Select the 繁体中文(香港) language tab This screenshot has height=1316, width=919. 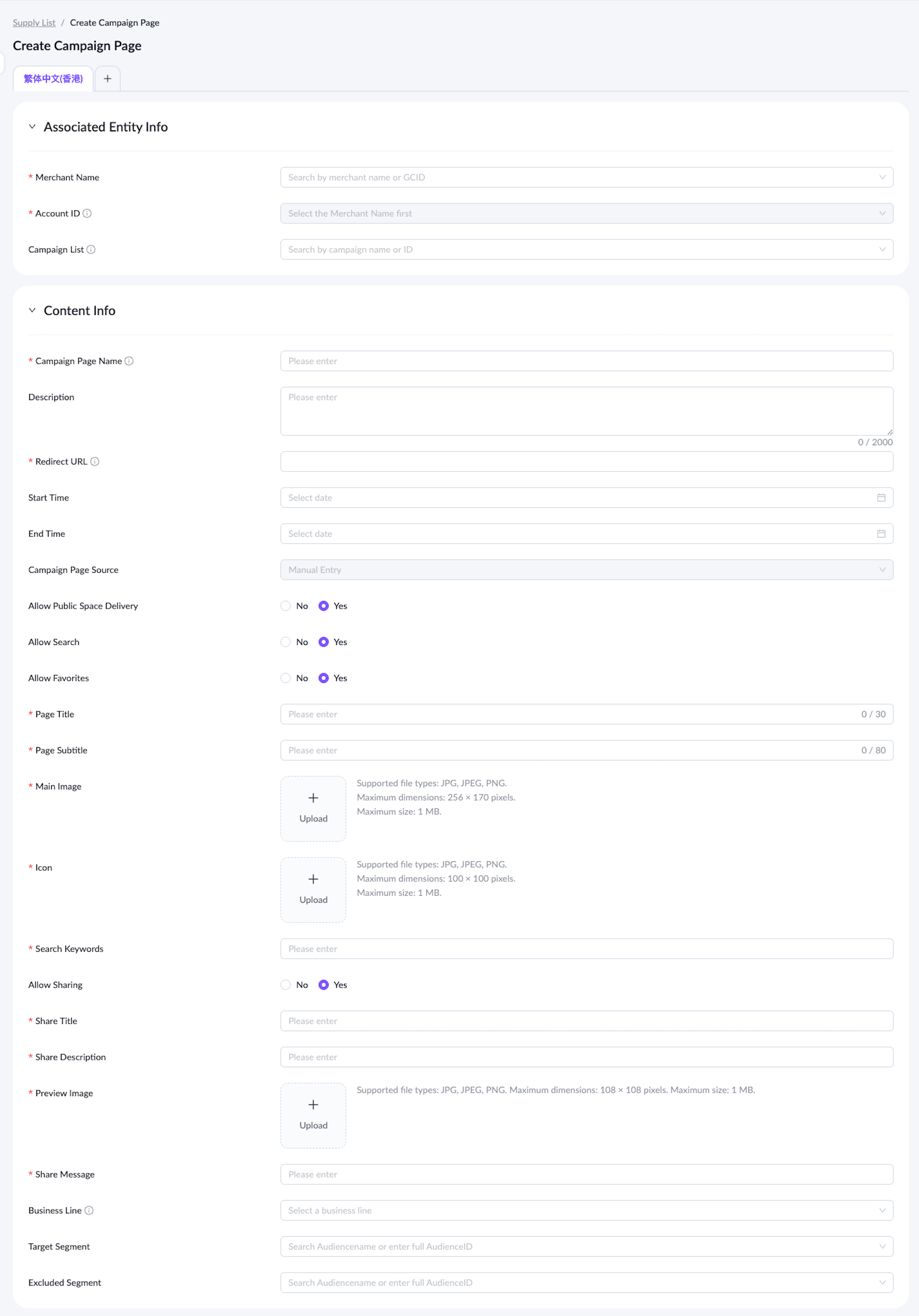click(x=53, y=79)
